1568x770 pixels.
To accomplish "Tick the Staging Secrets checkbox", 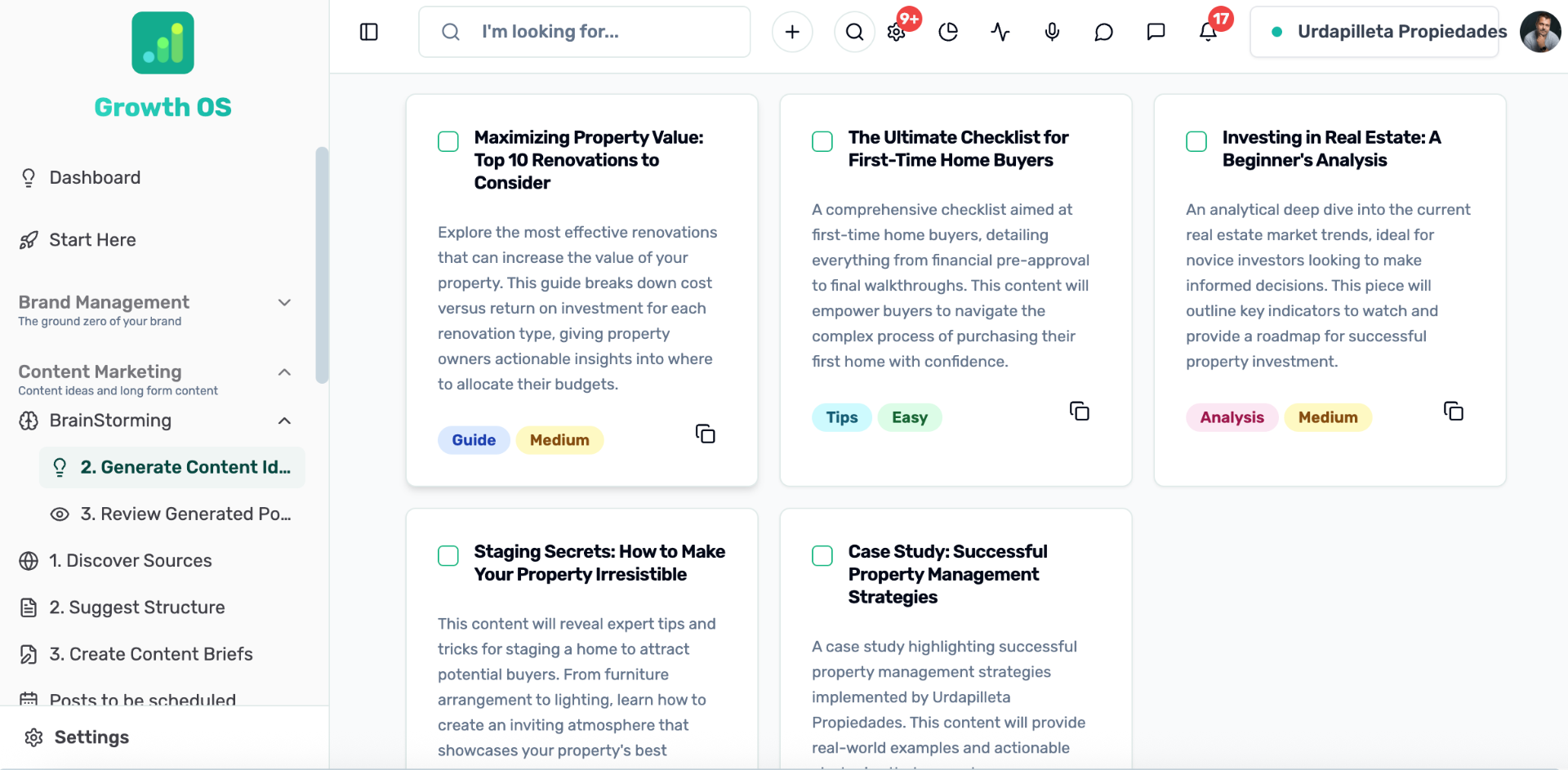I will click(448, 556).
